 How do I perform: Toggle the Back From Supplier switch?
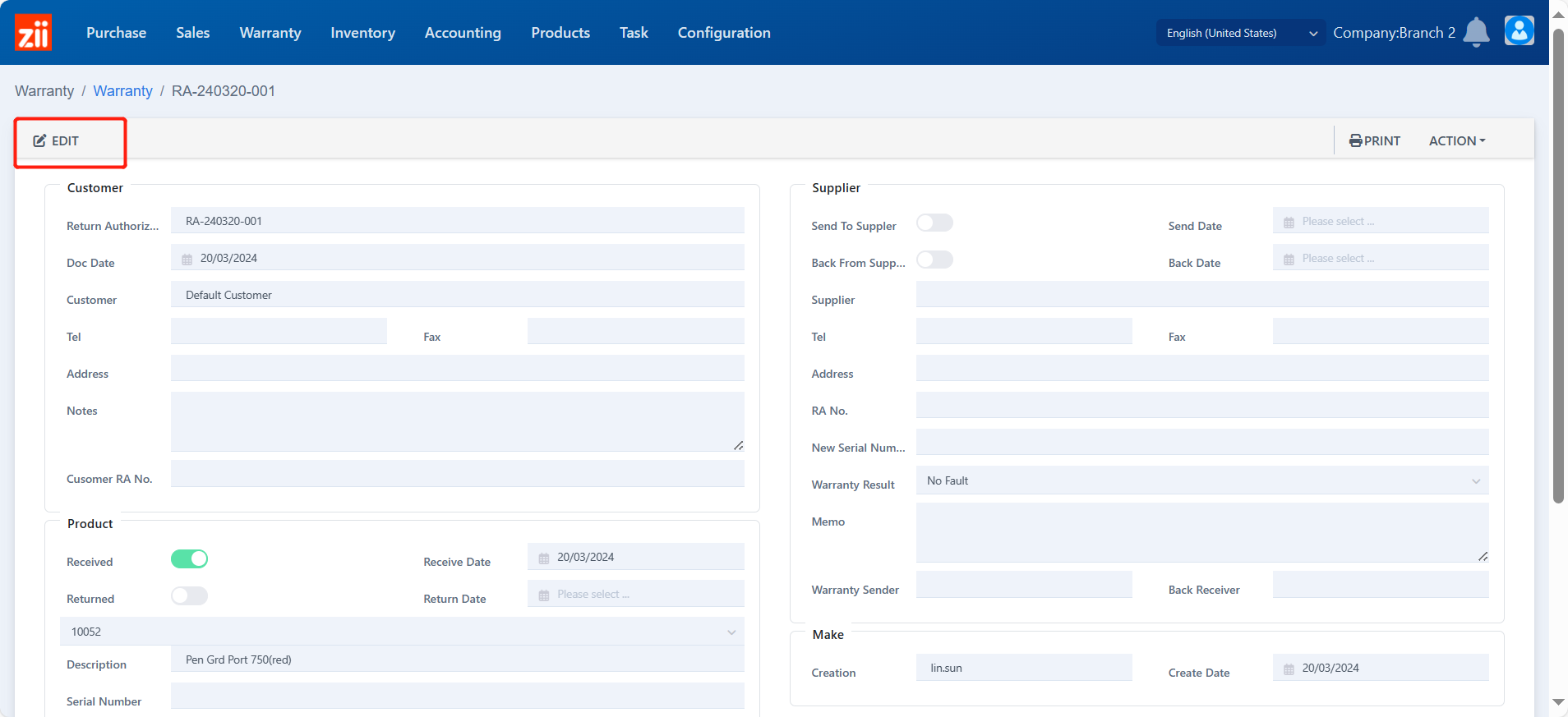[934, 260]
